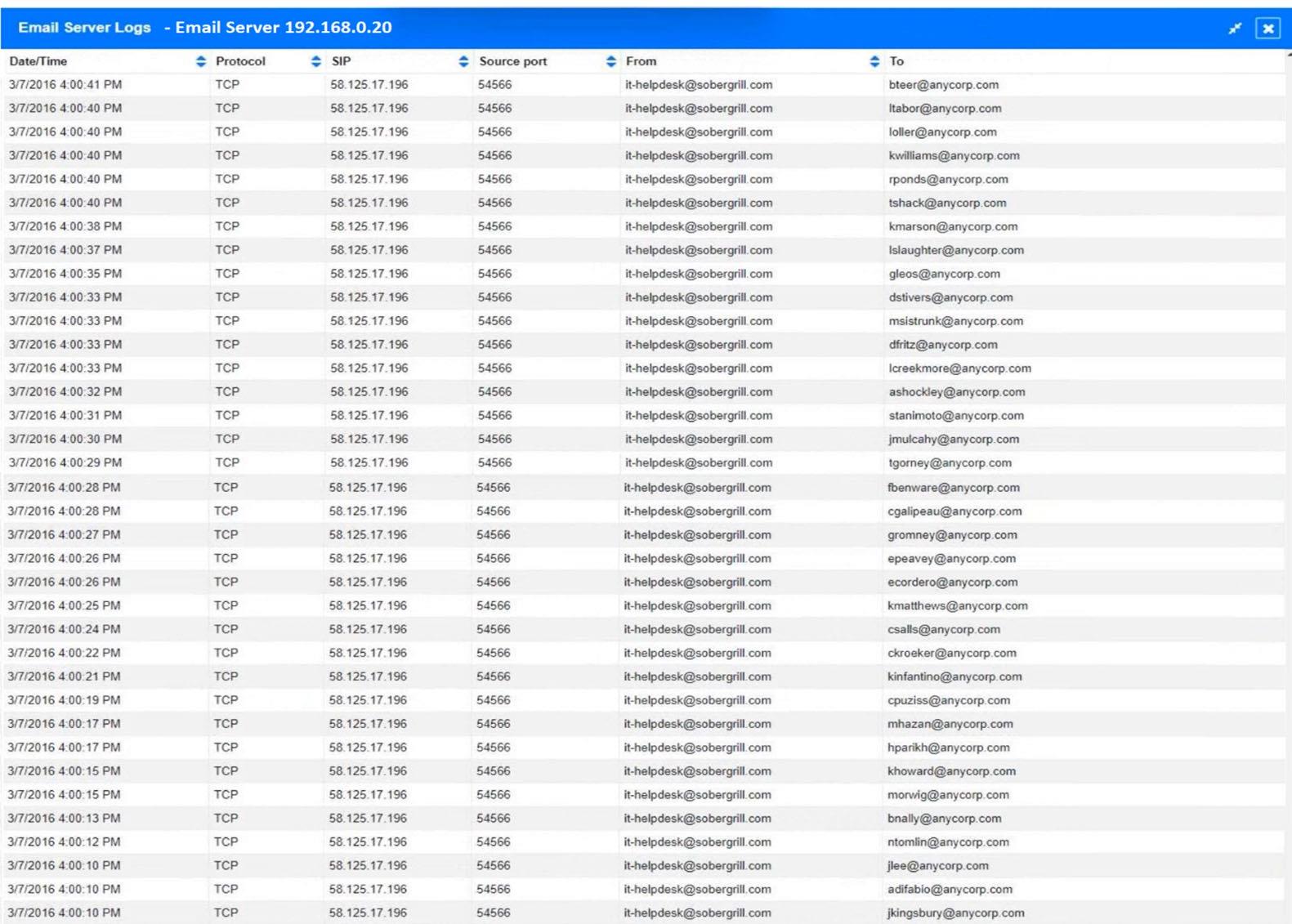Image resolution: width=1292 pixels, height=924 pixels.
Task: Click the Date/Time column header
Action: 38,61
